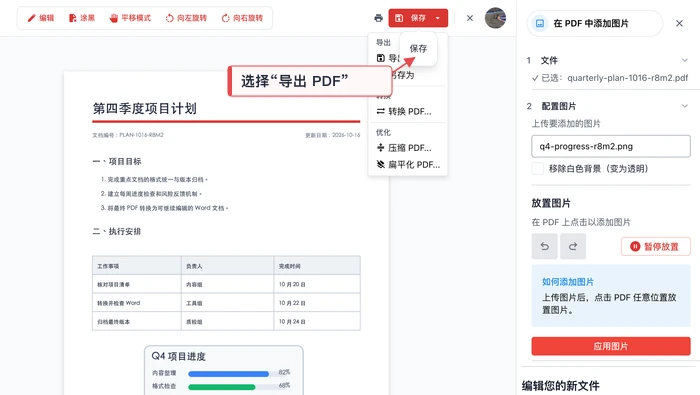
Task: Click the Q4 项目进度 chart title
Action: coord(179,356)
